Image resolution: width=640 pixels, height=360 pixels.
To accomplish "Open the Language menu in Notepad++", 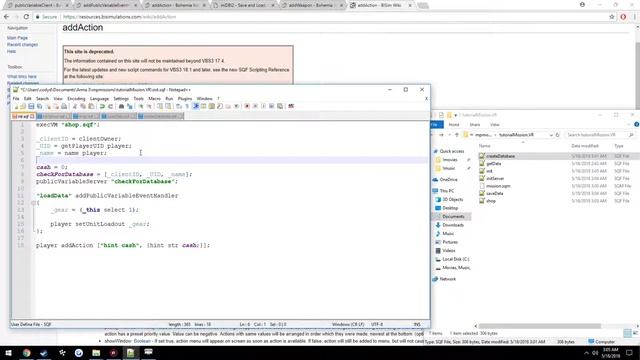I will tap(99, 99).
